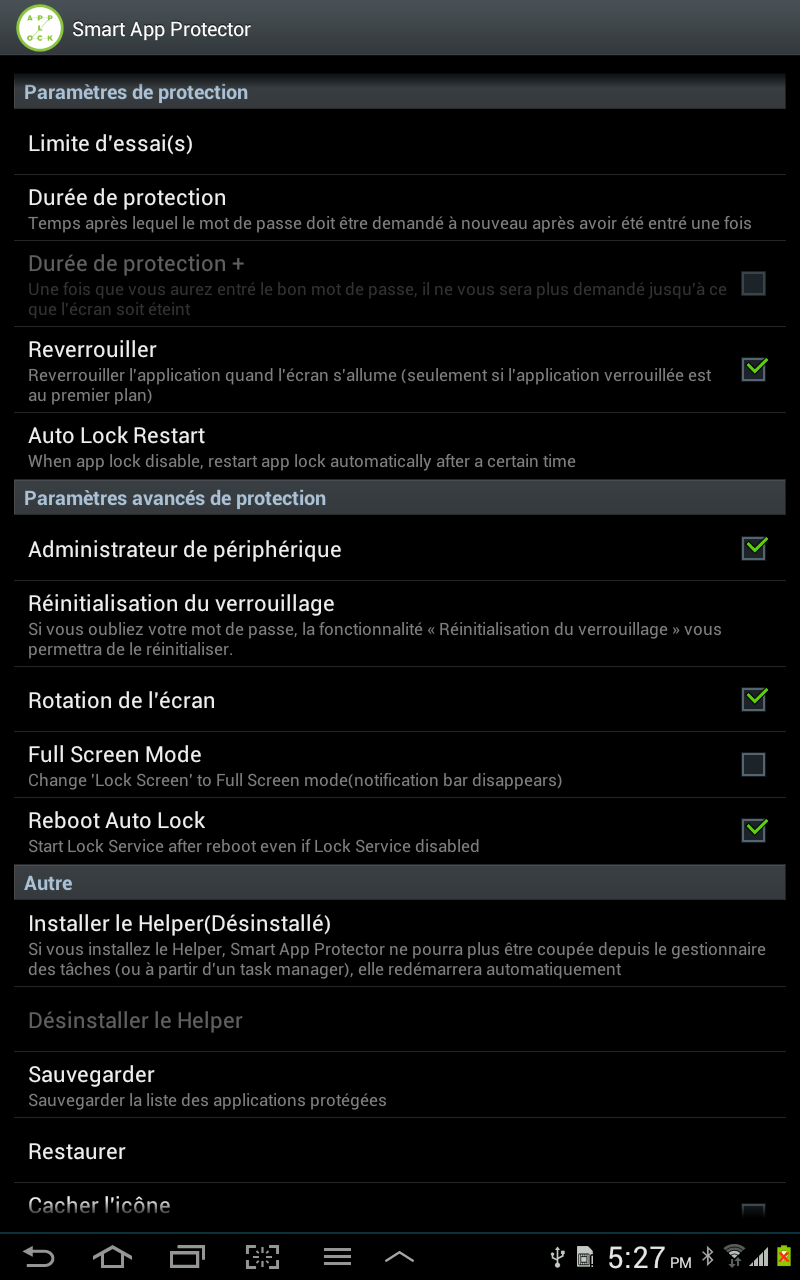This screenshot has width=800, height=1280.
Task: Open Durée de protection options
Action: click(x=400, y=208)
